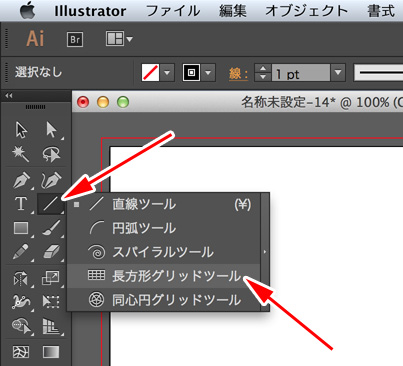Open the ファイル menu

(x=173, y=11)
